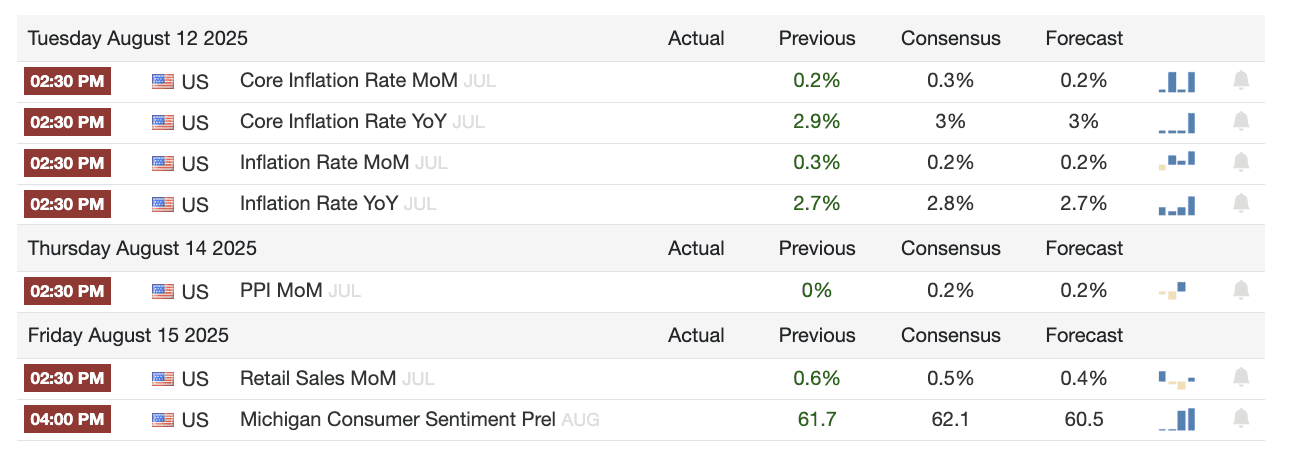The height and width of the screenshot is (474, 1296).
Task: Open Inflation Rate YoY indicator link
Action: [x=319, y=204]
